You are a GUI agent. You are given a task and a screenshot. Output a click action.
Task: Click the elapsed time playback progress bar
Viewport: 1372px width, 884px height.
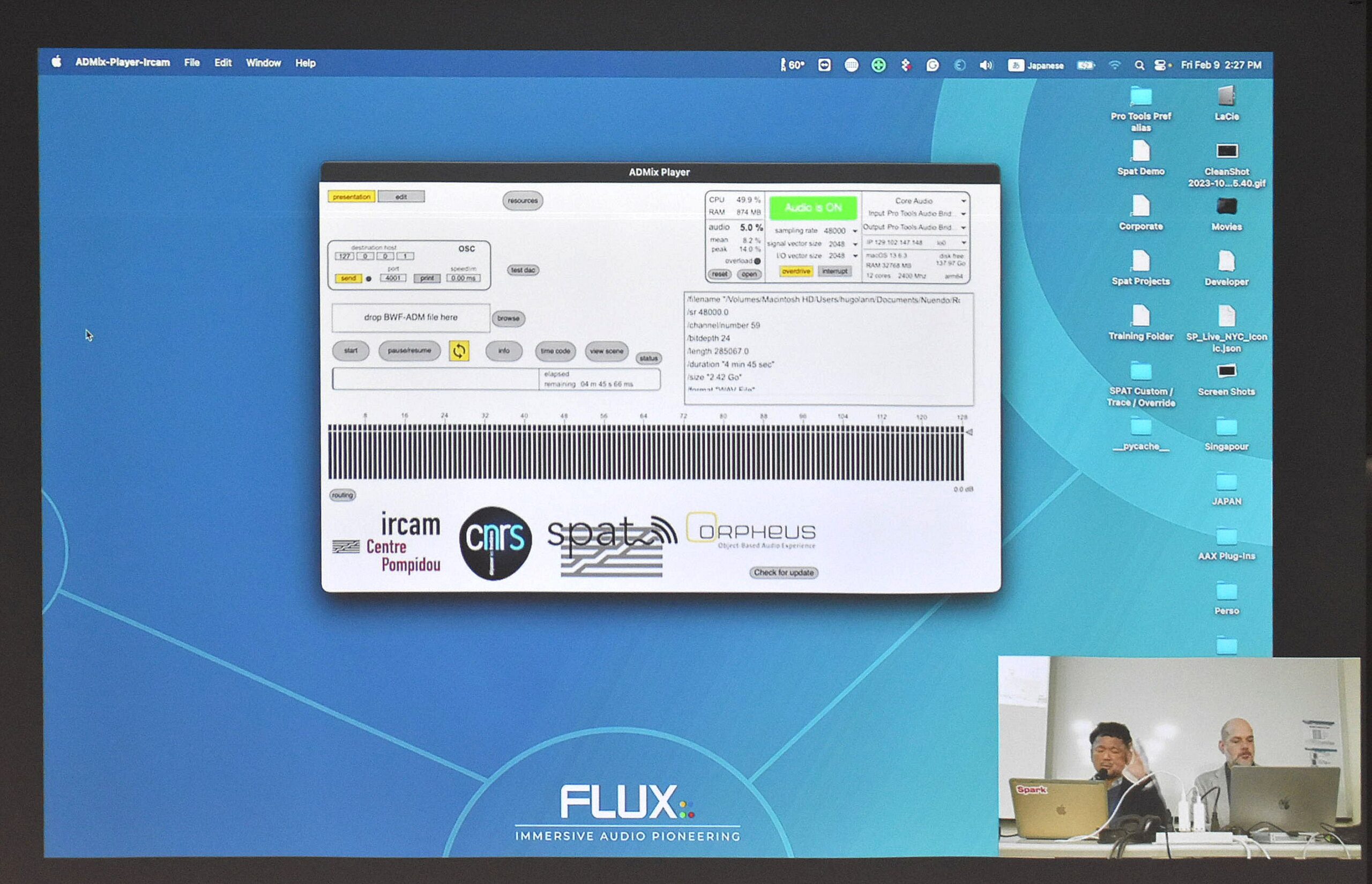coord(496,380)
